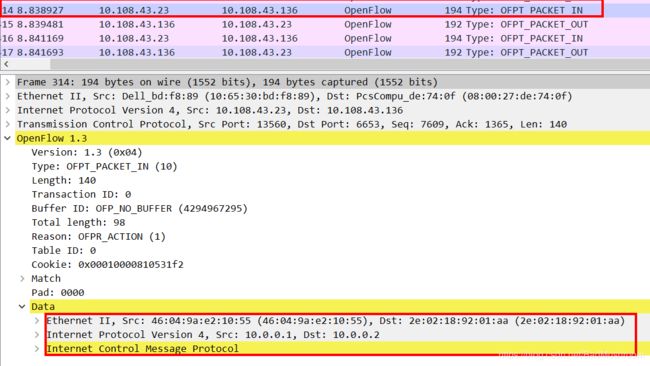Select the Table ID: 0 field
This screenshot has height=366, width=650.
click(63, 251)
